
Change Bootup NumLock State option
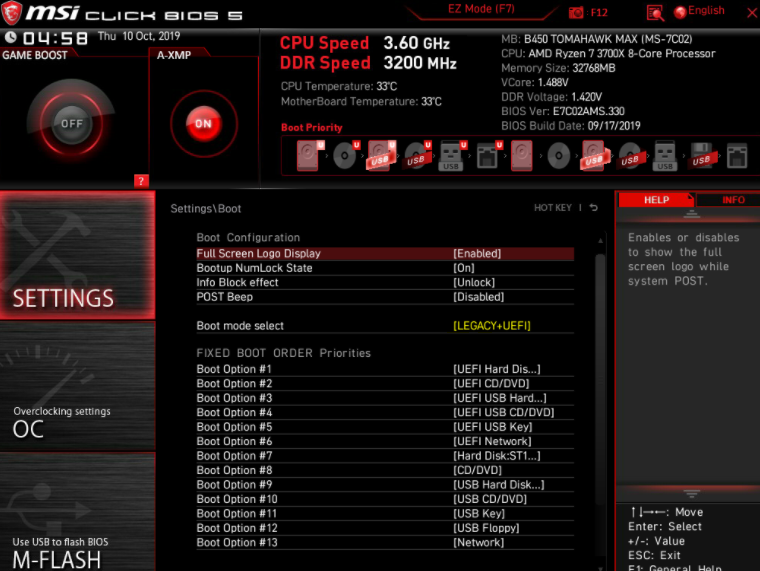click(x=385, y=268)
